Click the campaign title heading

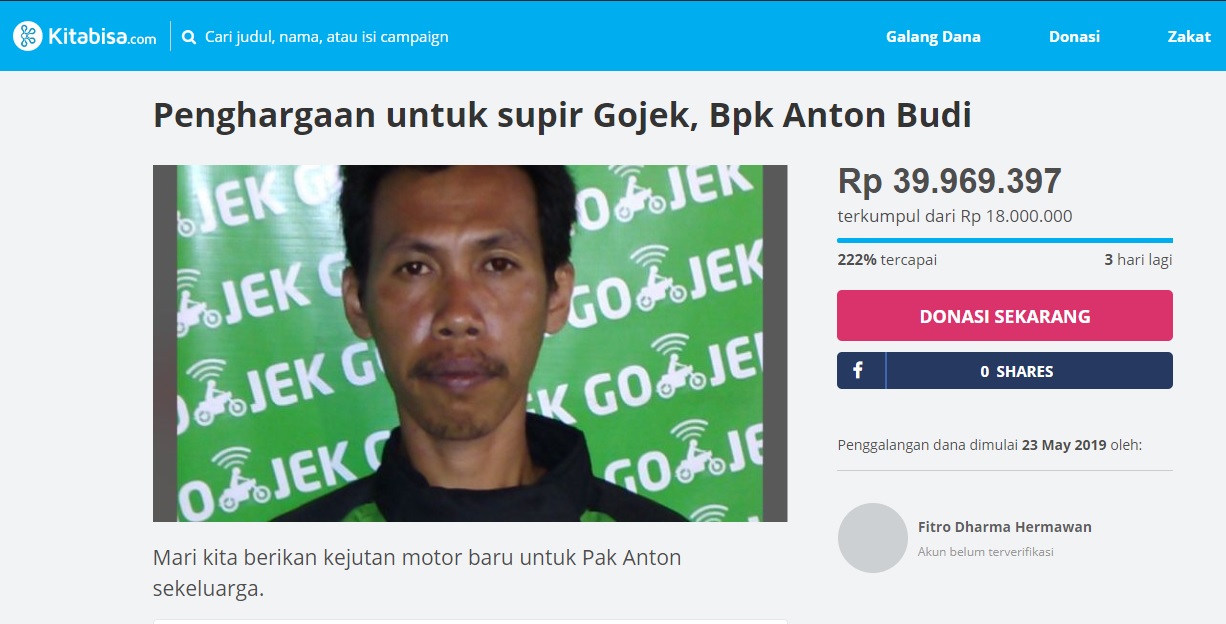coord(562,116)
